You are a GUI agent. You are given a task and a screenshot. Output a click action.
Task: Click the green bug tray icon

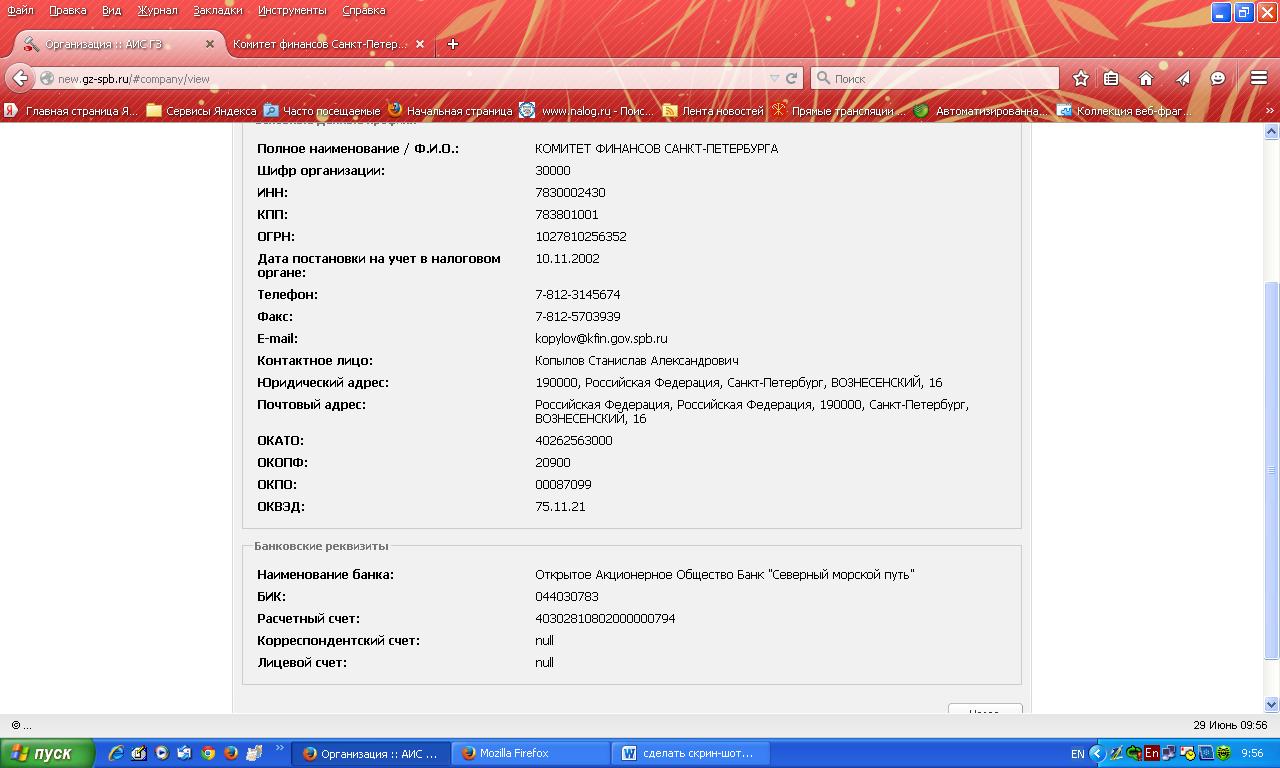tap(1223, 753)
